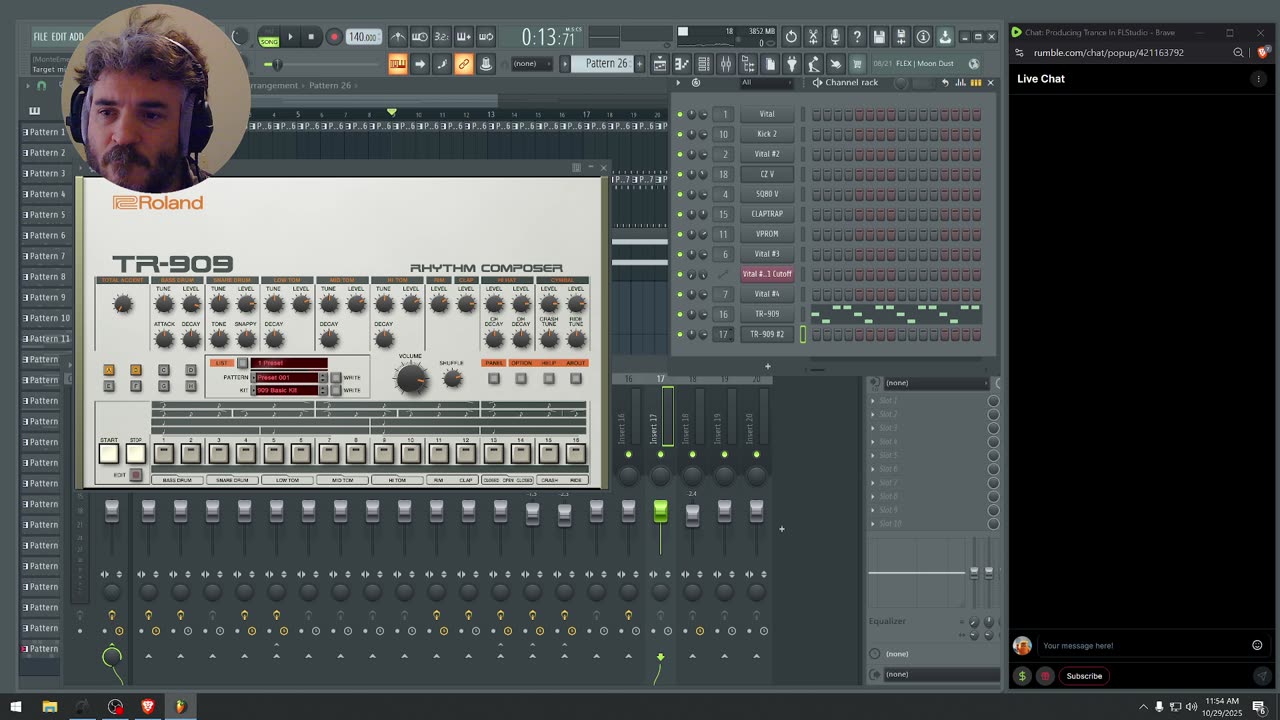Adjust the TR-909 SHUFFLE knob
The width and height of the screenshot is (1280, 720).
tap(452, 378)
